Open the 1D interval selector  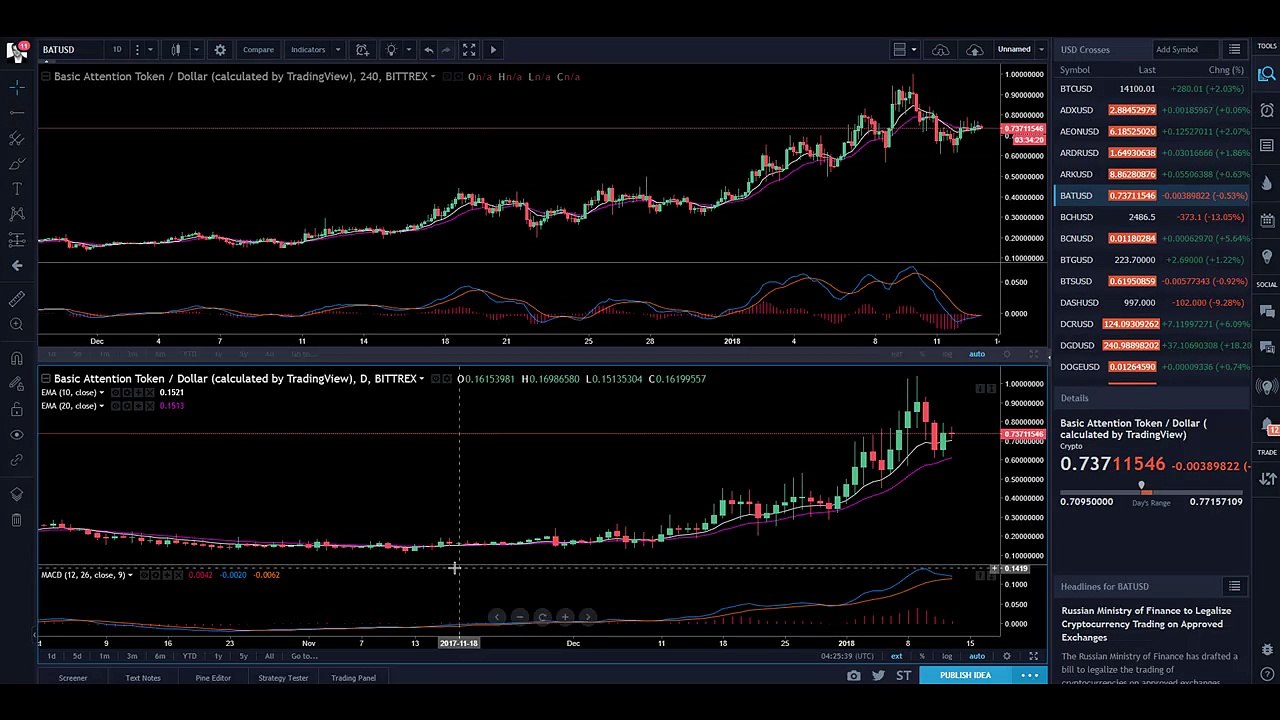[117, 49]
